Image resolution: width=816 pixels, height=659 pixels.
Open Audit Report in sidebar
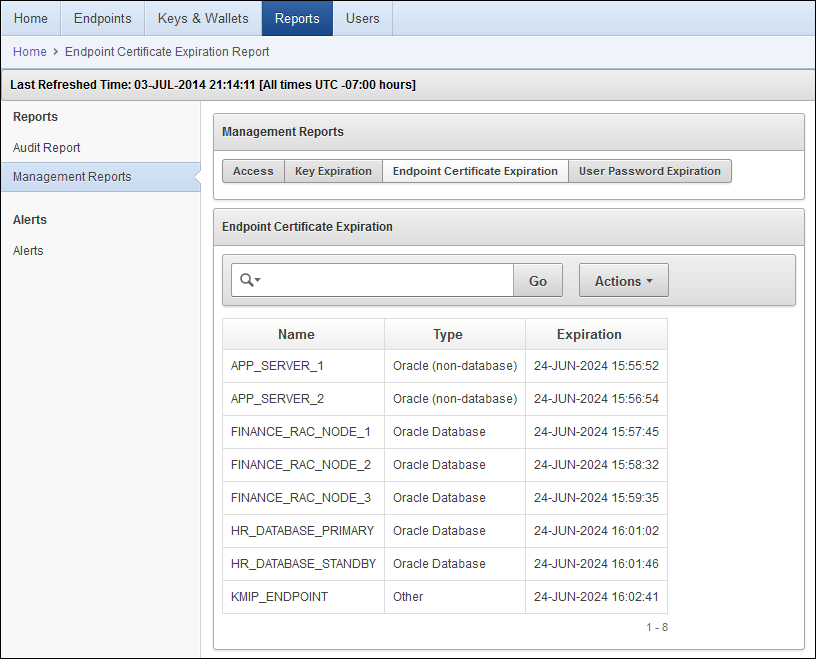coord(46,148)
